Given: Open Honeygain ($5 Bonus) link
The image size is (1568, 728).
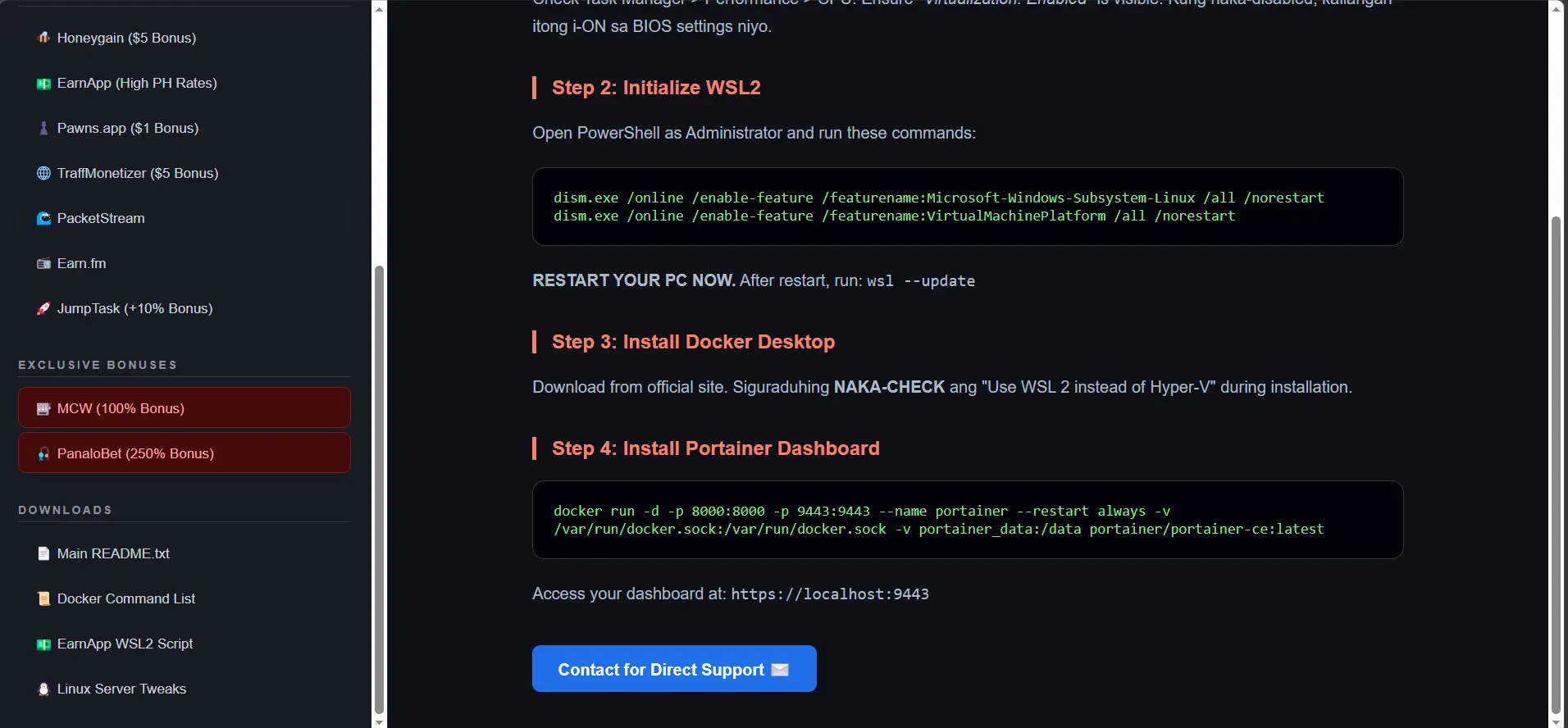Looking at the screenshot, I should pos(185,38).
